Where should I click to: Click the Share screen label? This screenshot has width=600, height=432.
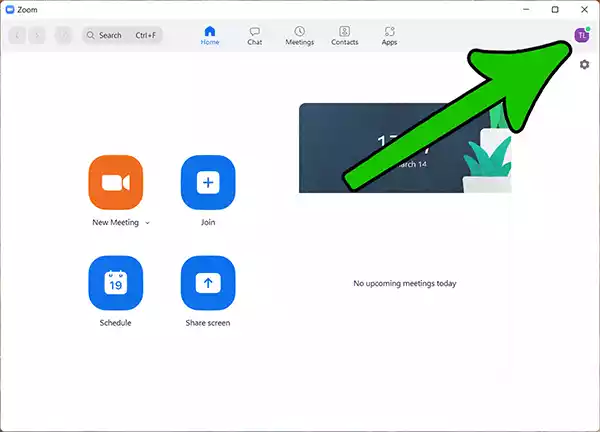(x=208, y=323)
